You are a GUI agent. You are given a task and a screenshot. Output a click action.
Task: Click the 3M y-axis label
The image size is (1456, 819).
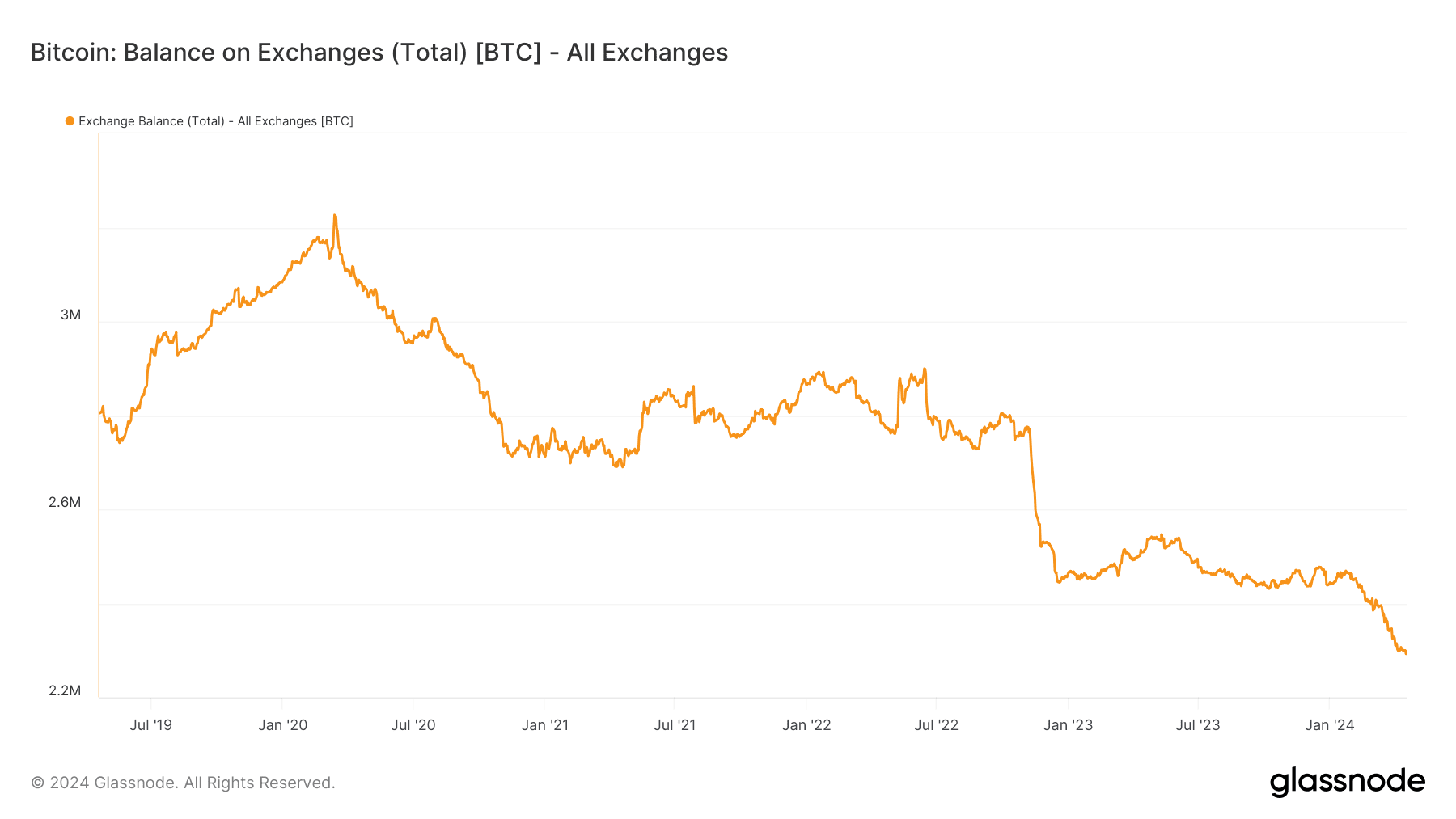click(x=71, y=315)
